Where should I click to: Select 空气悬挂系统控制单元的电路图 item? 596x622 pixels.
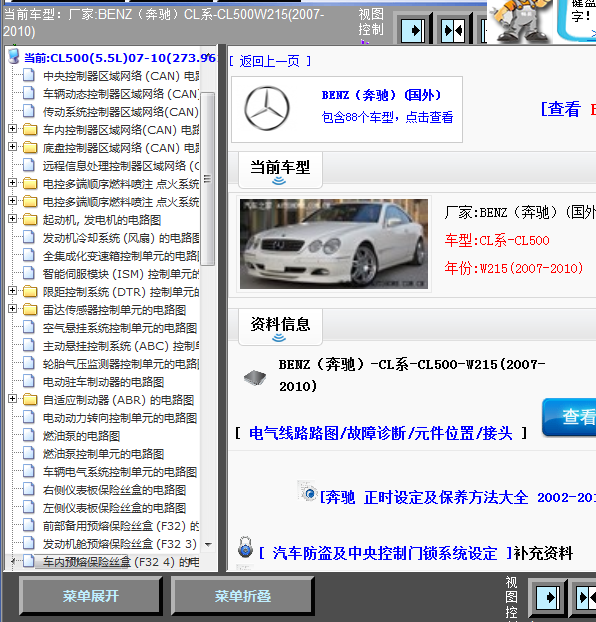[120, 328]
